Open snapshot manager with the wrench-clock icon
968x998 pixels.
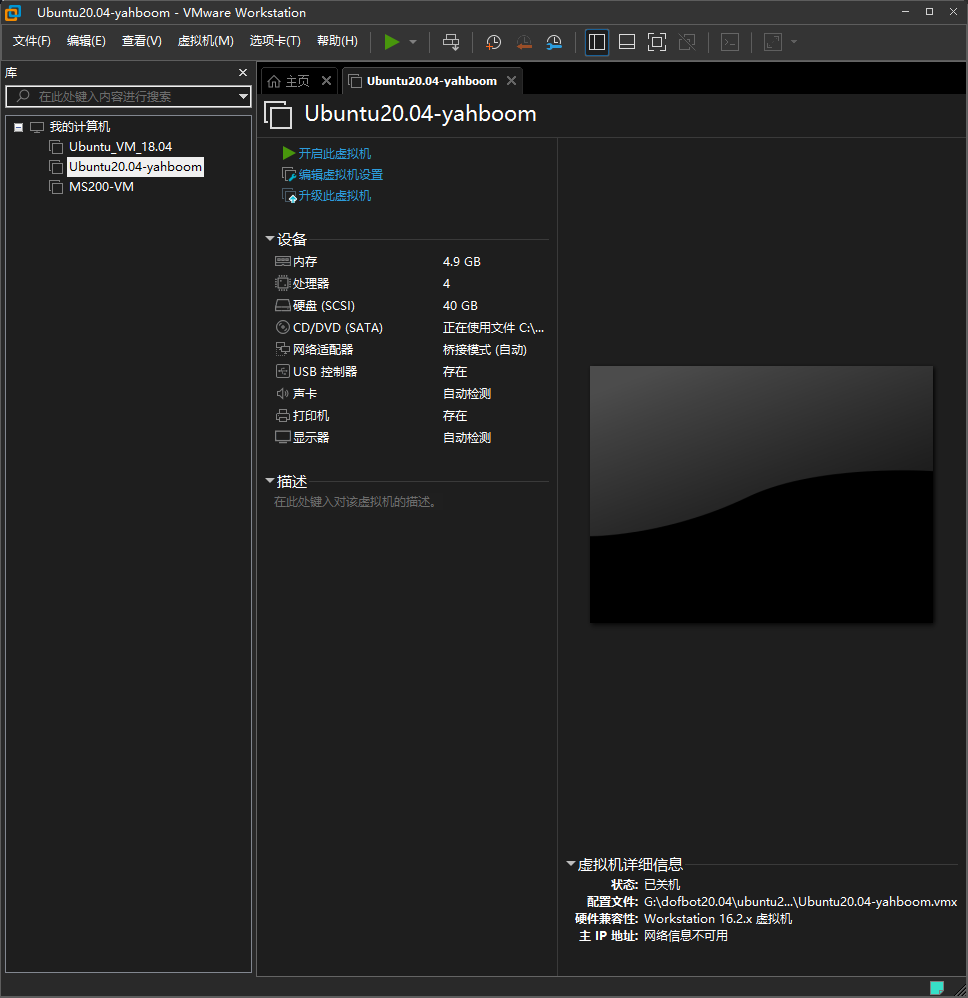click(554, 42)
